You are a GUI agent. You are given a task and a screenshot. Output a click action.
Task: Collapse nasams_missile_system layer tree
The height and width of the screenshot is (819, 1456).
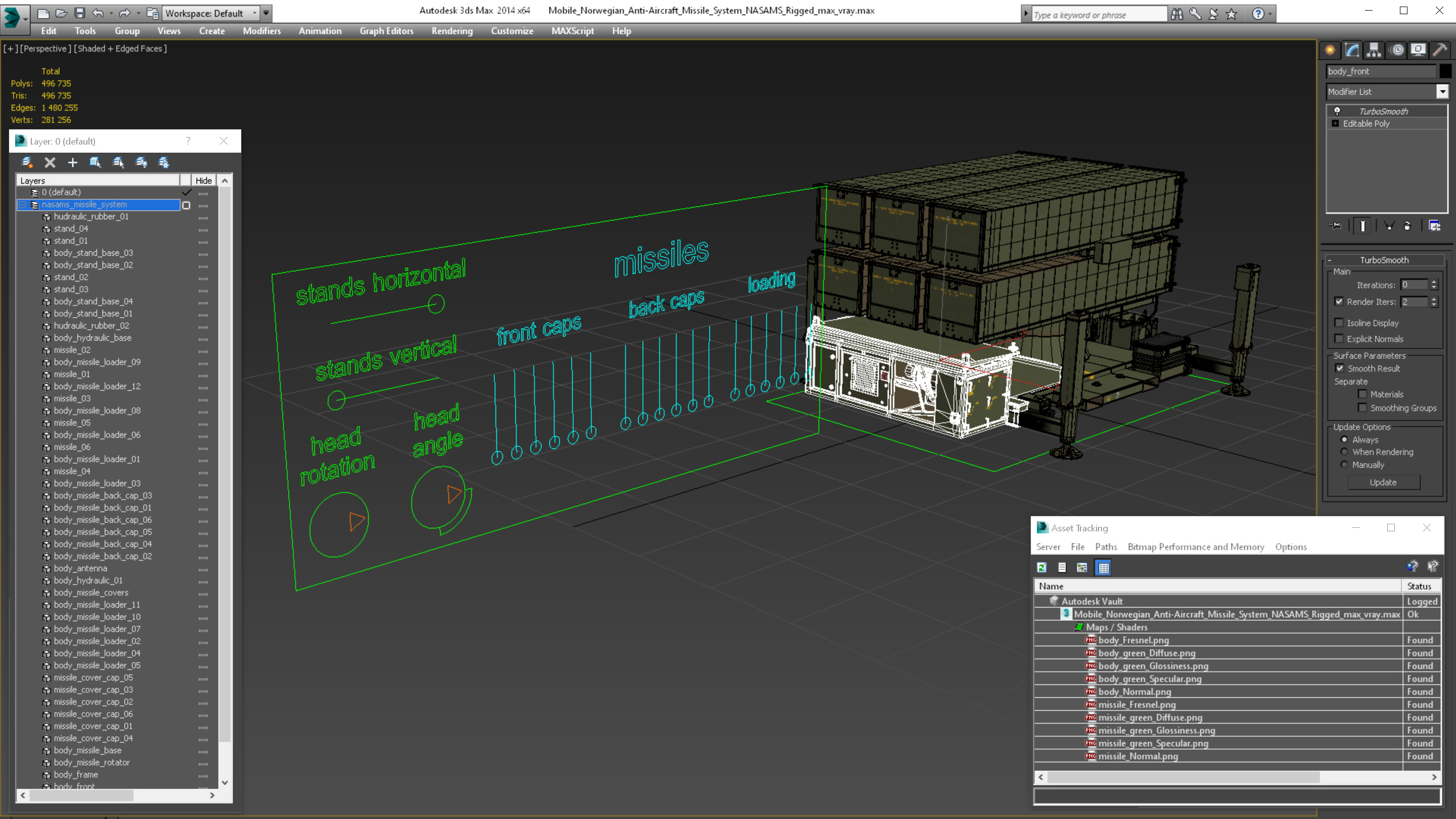click(23, 205)
